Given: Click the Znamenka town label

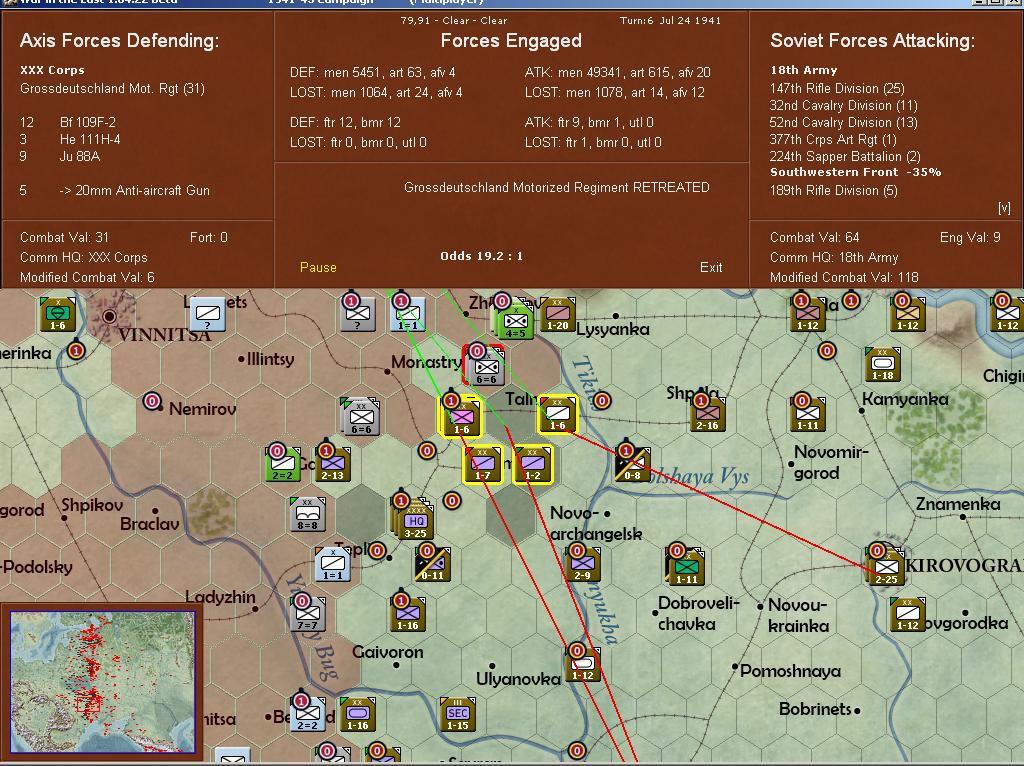Looking at the screenshot, I should click(957, 504).
